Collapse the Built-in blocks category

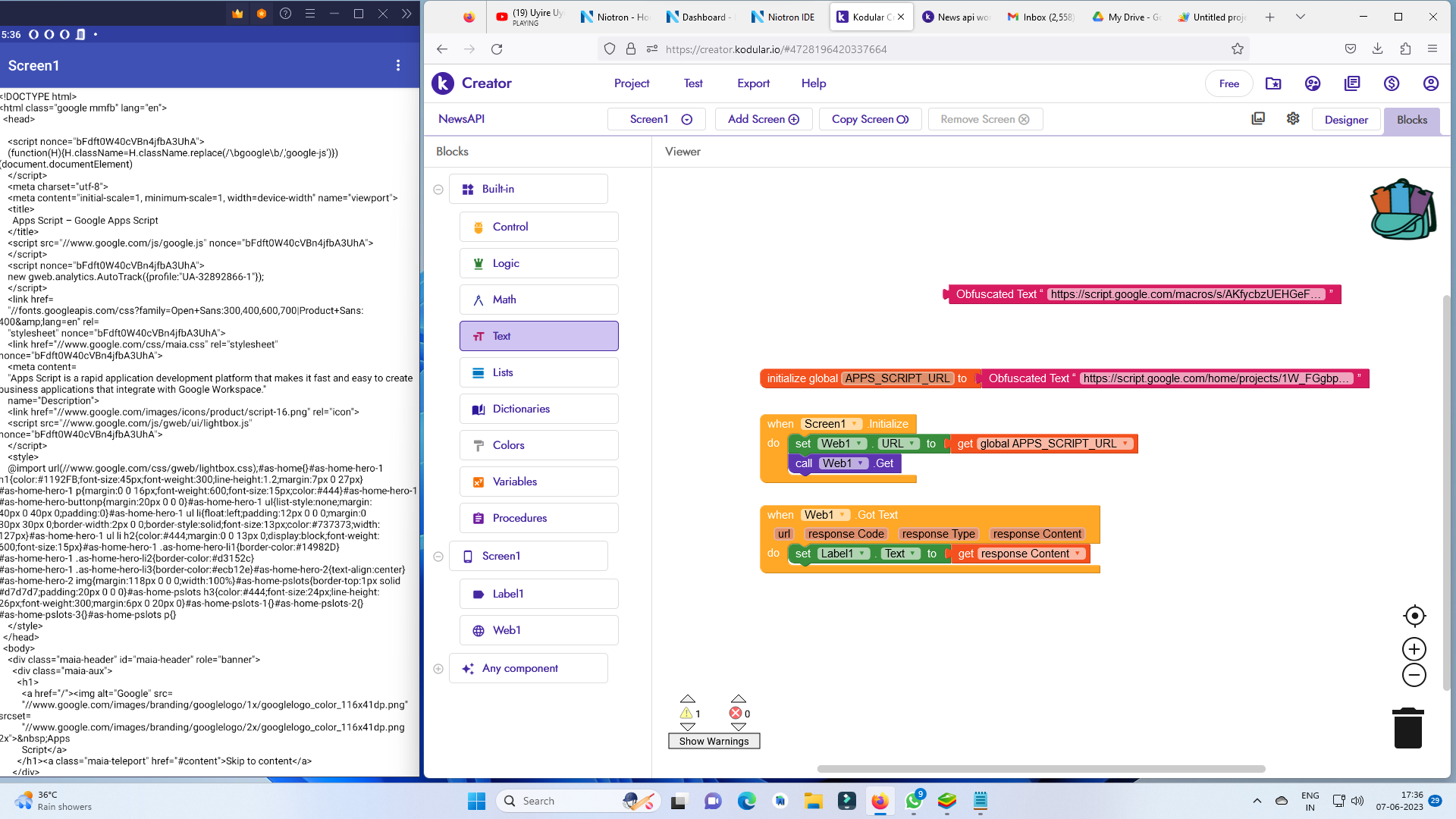(438, 189)
